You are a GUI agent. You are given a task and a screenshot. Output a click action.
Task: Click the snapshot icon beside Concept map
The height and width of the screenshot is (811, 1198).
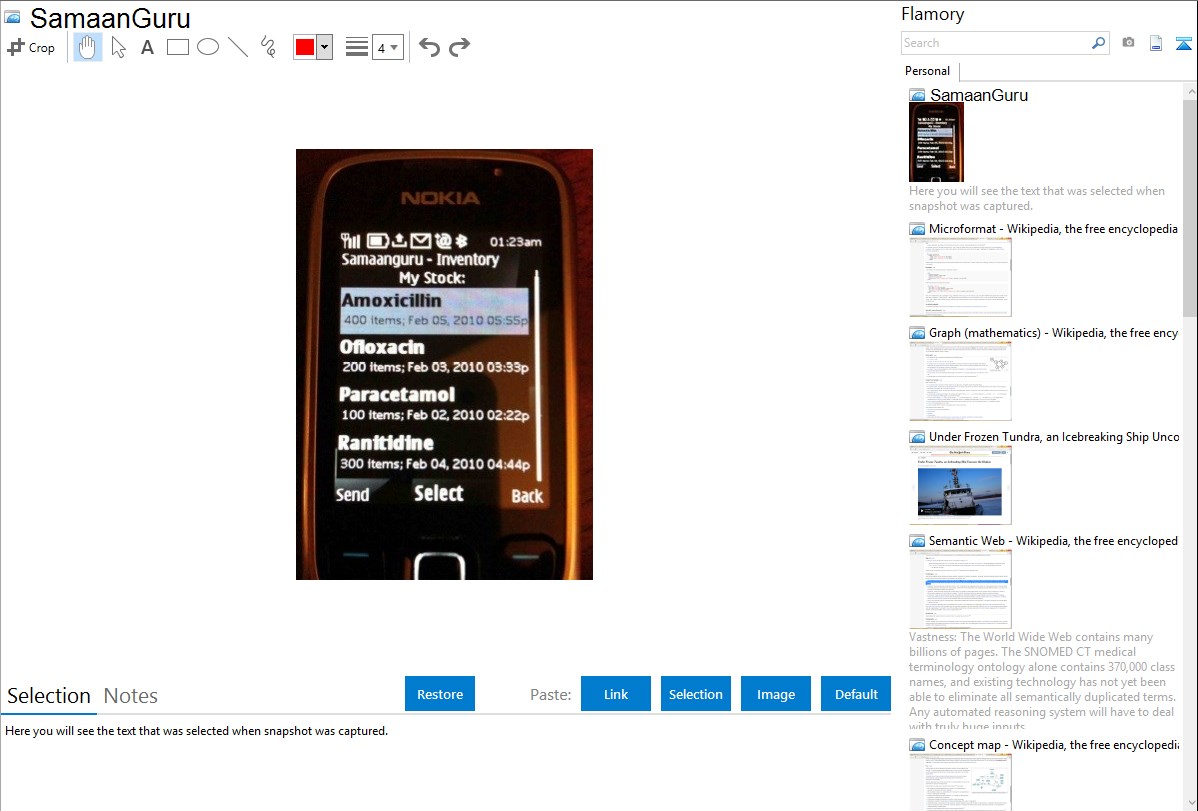click(917, 745)
